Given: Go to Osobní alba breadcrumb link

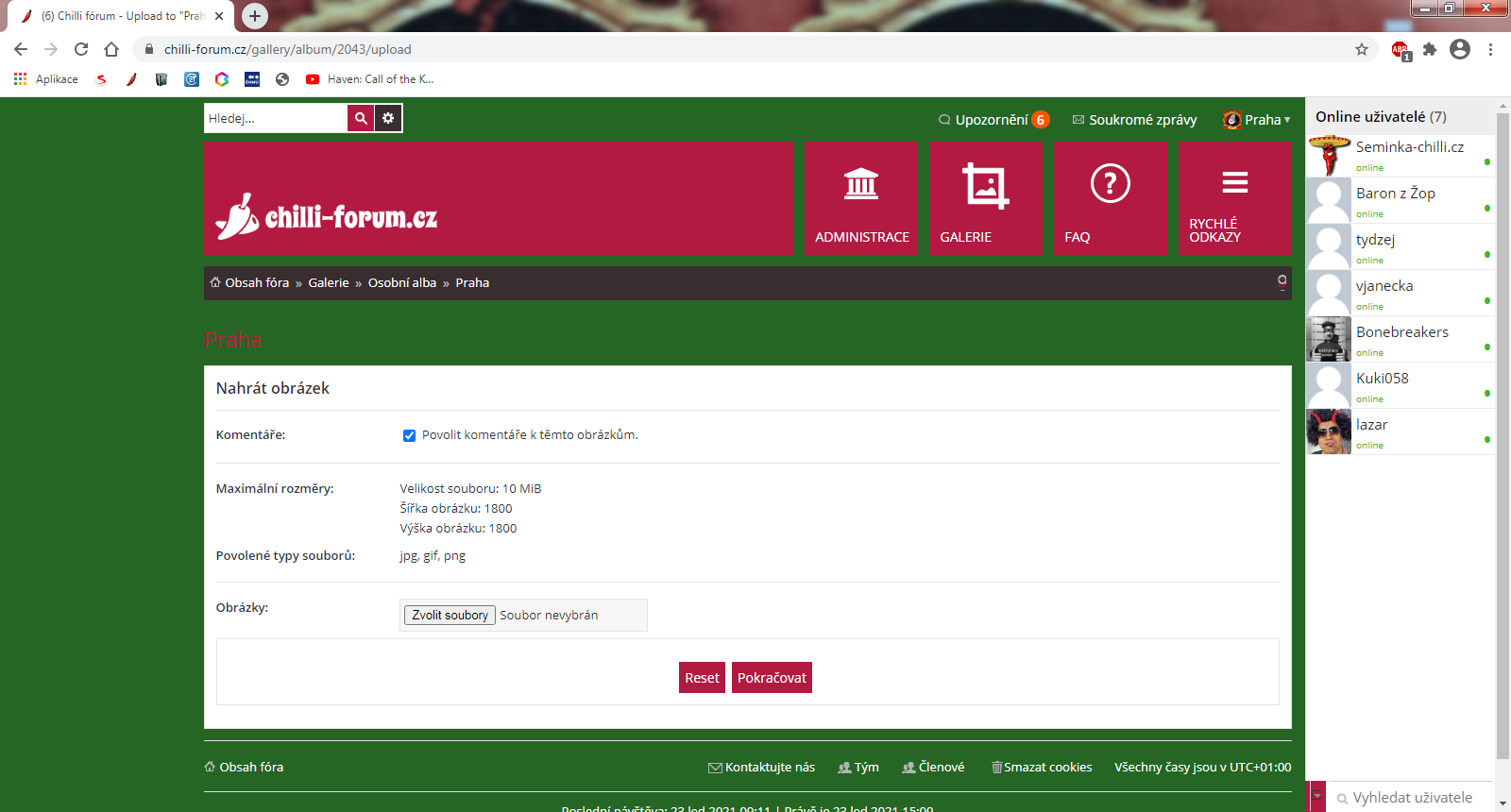Looking at the screenshot, I should [x=402, y=283].
